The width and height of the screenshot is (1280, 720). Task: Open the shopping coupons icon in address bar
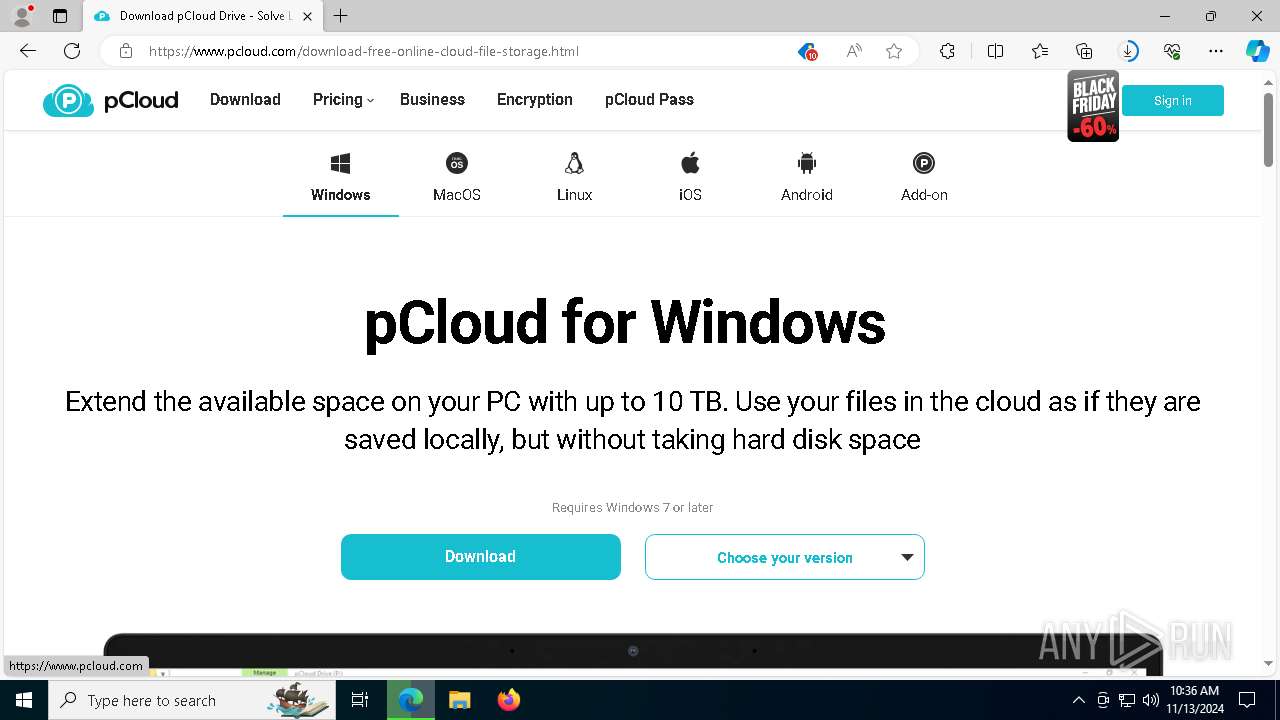click(x=808, y=51)
